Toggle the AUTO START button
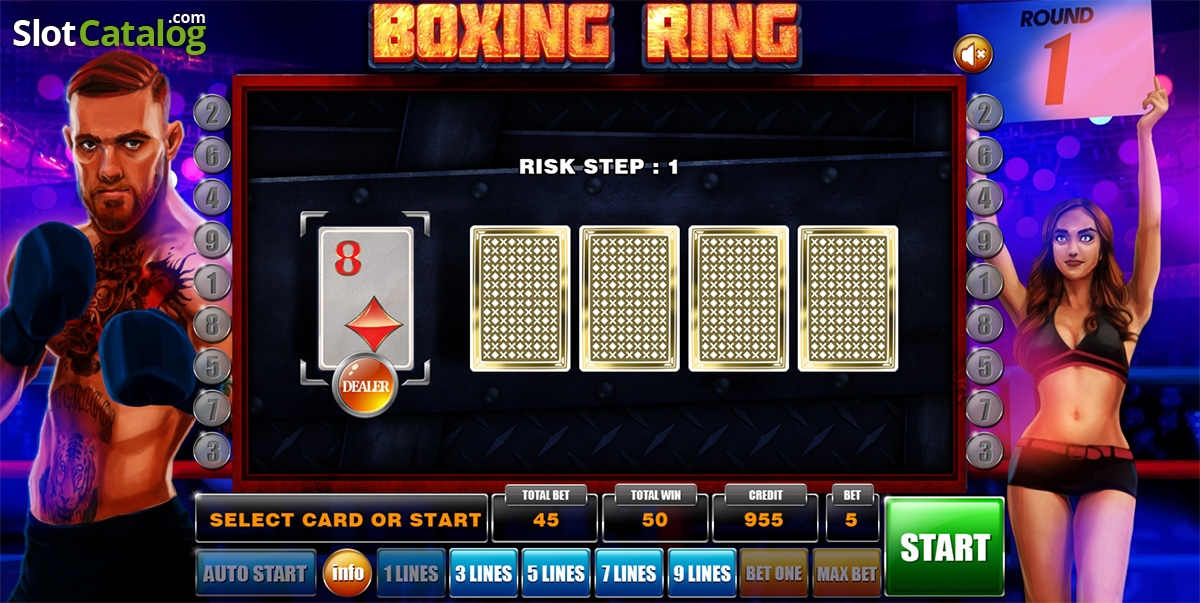The image size is (1200, 603). pos(256,574)
